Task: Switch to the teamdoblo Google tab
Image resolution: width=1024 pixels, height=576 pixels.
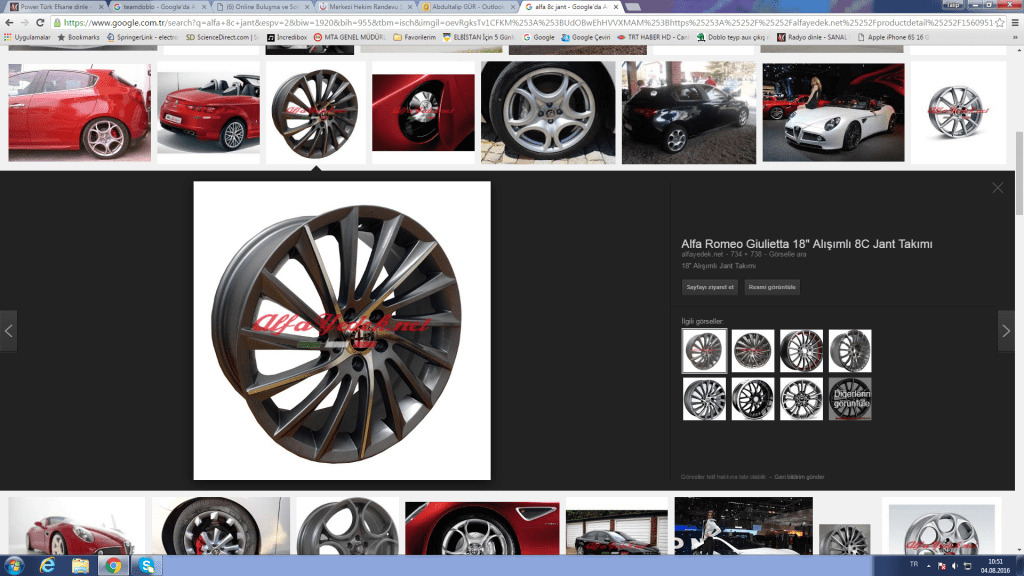Action: [x=159, y=7]
